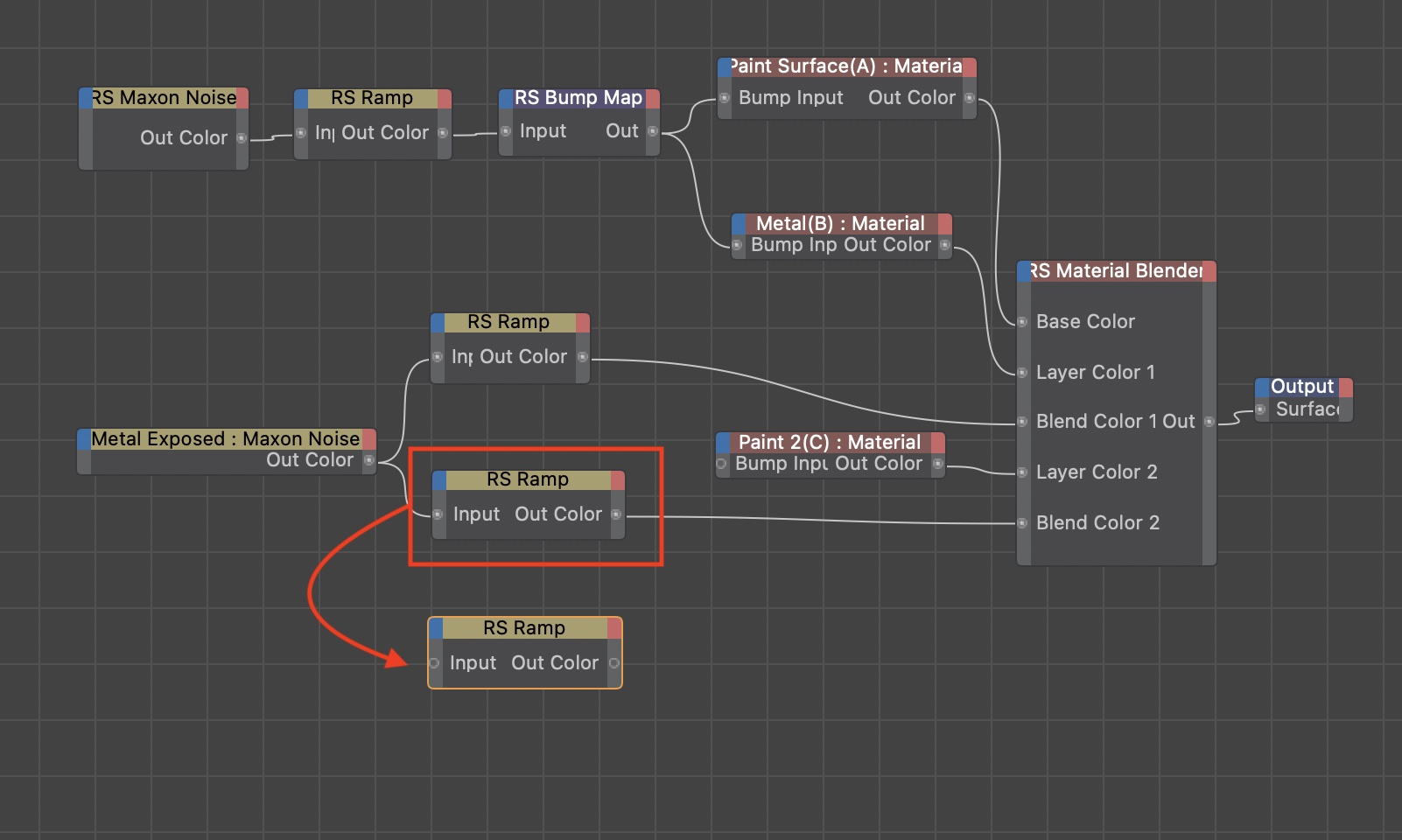Click the Out Color port of Metal Exposed node
This screenshot has width=1402, height=840.
(x=369, y=460)
